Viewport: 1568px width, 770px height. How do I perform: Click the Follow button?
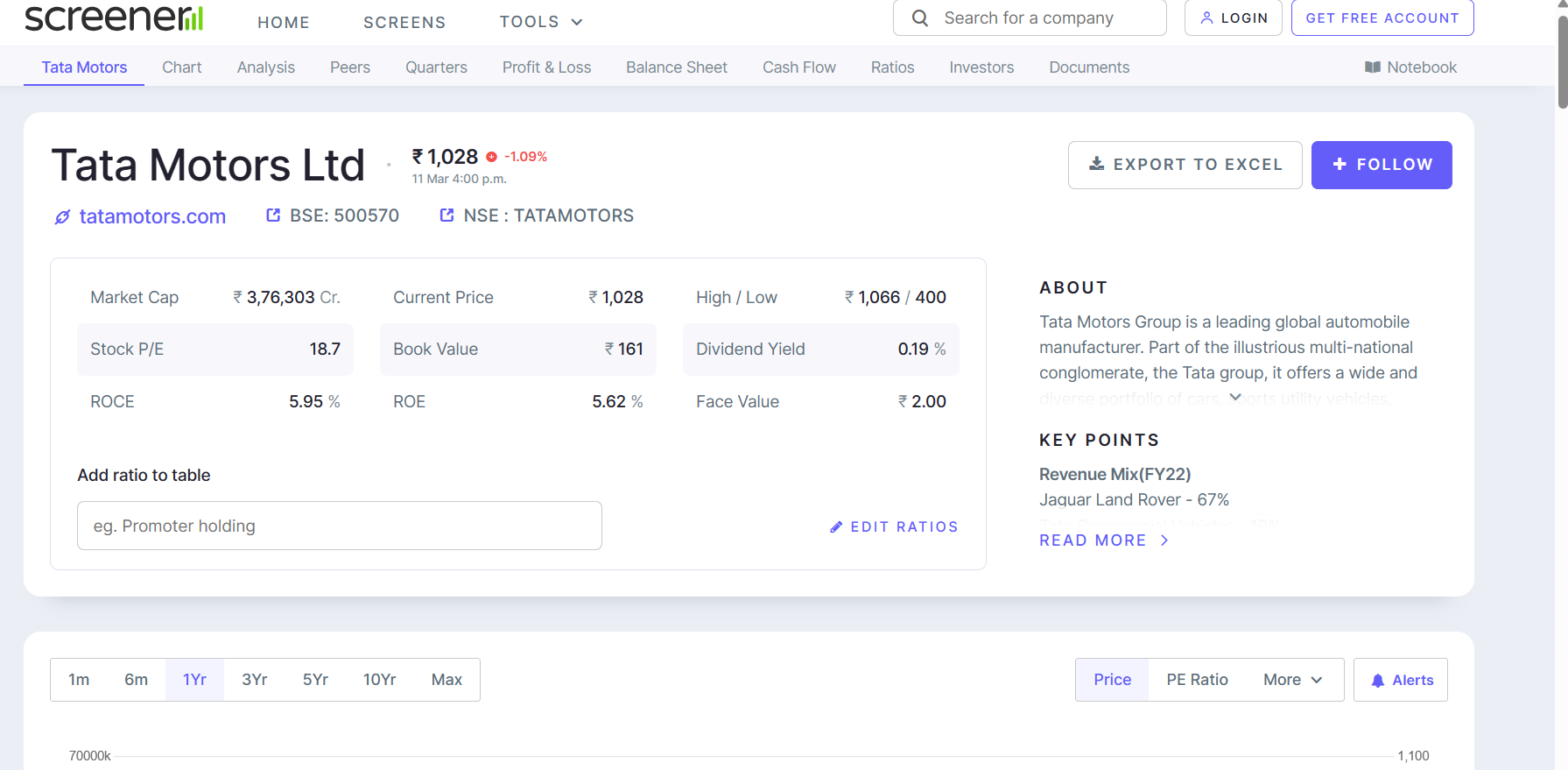click(x=1382, y=165)
